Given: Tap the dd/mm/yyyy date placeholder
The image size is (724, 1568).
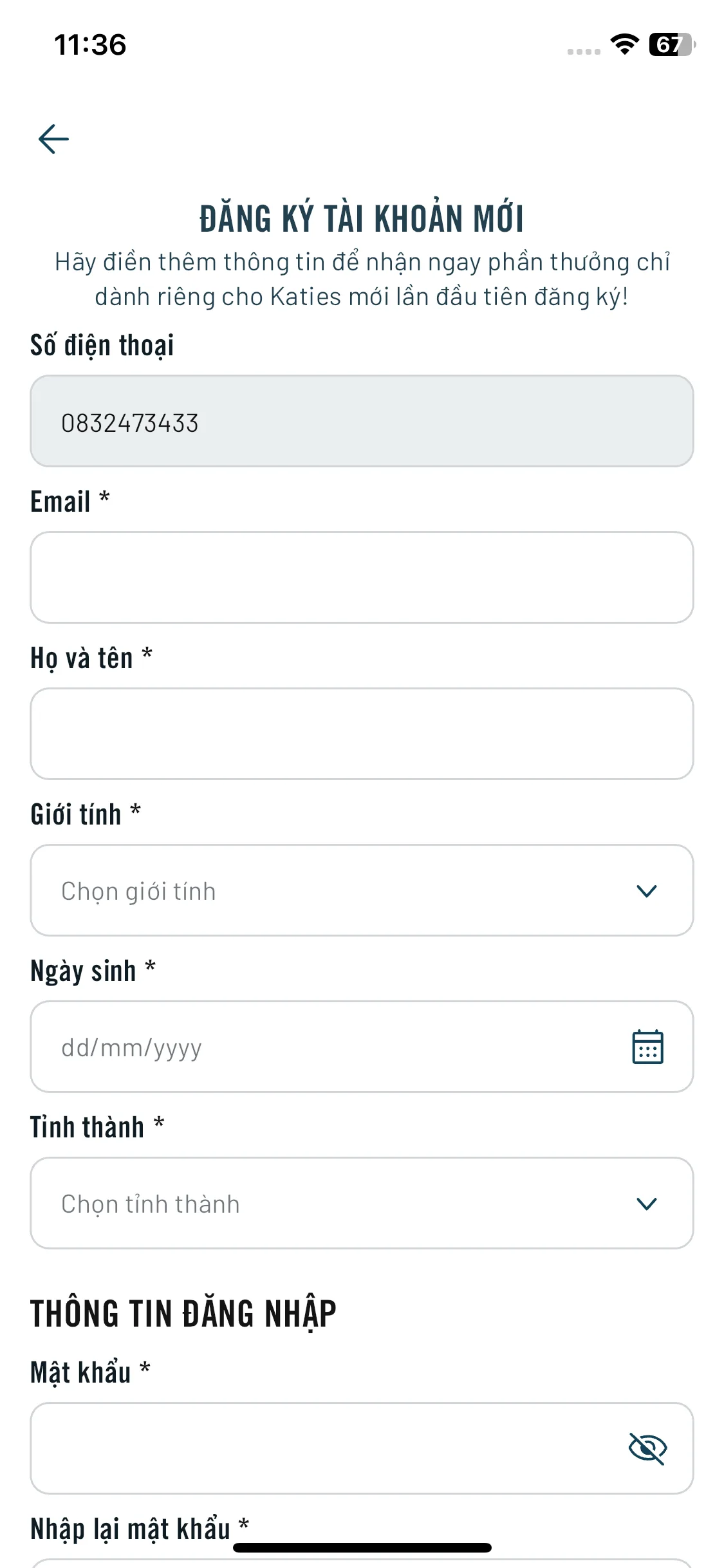Looking at the screenshot, I should [x=131, y=1048].
